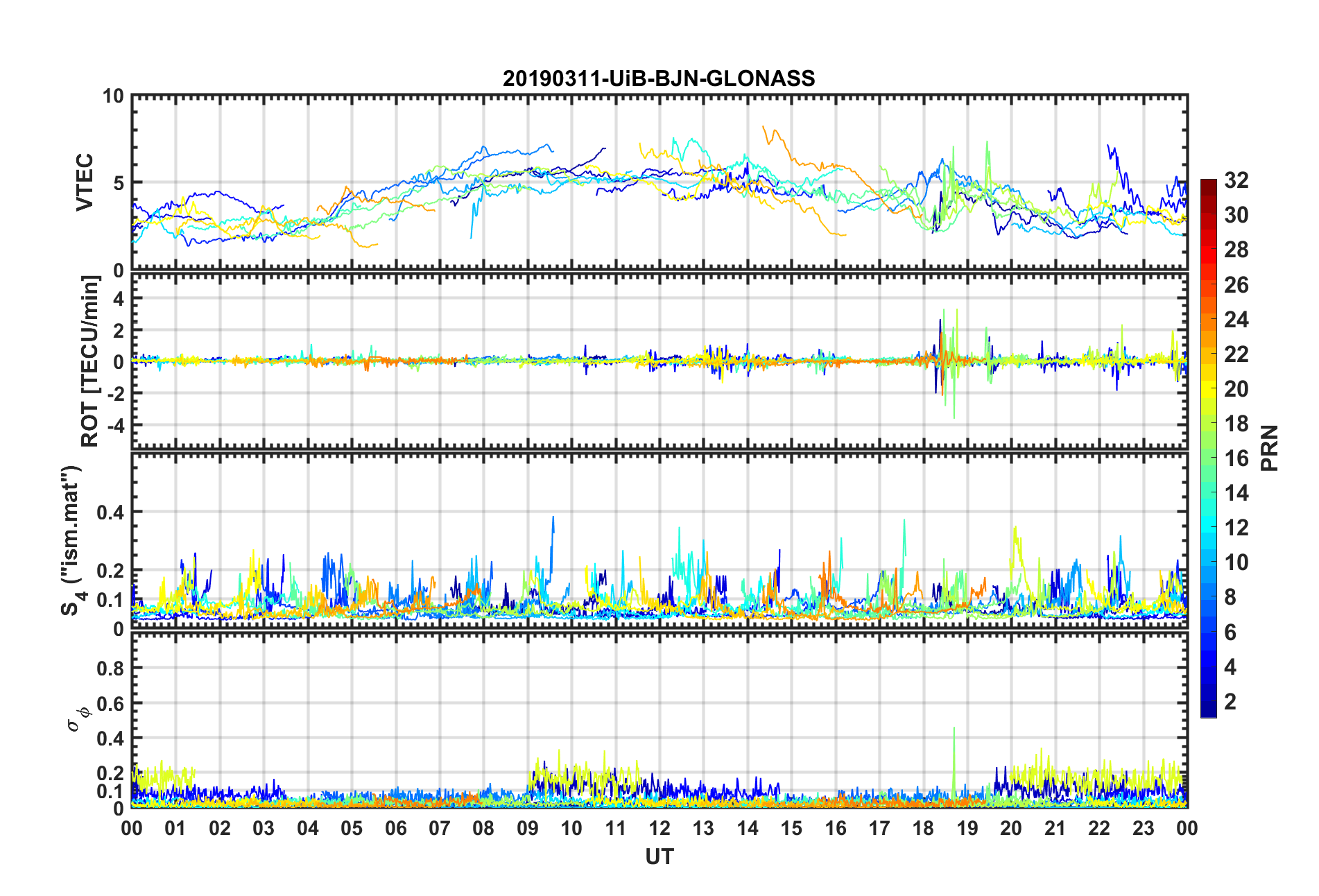Screen dimensions: 1319x896
Task: Click x-axis tick label 23
Action: (x=1143, y=828)
